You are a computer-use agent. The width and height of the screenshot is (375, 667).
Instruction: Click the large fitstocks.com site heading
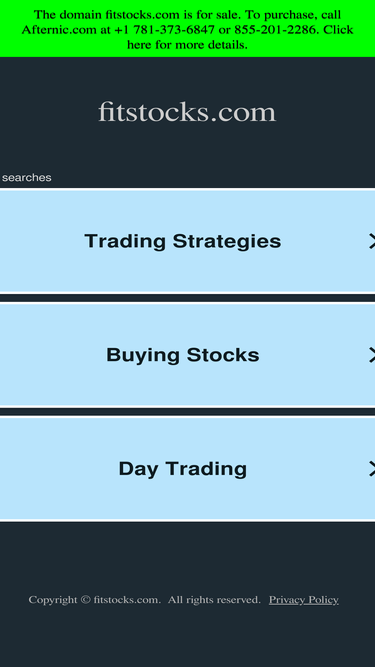point(187,112)
